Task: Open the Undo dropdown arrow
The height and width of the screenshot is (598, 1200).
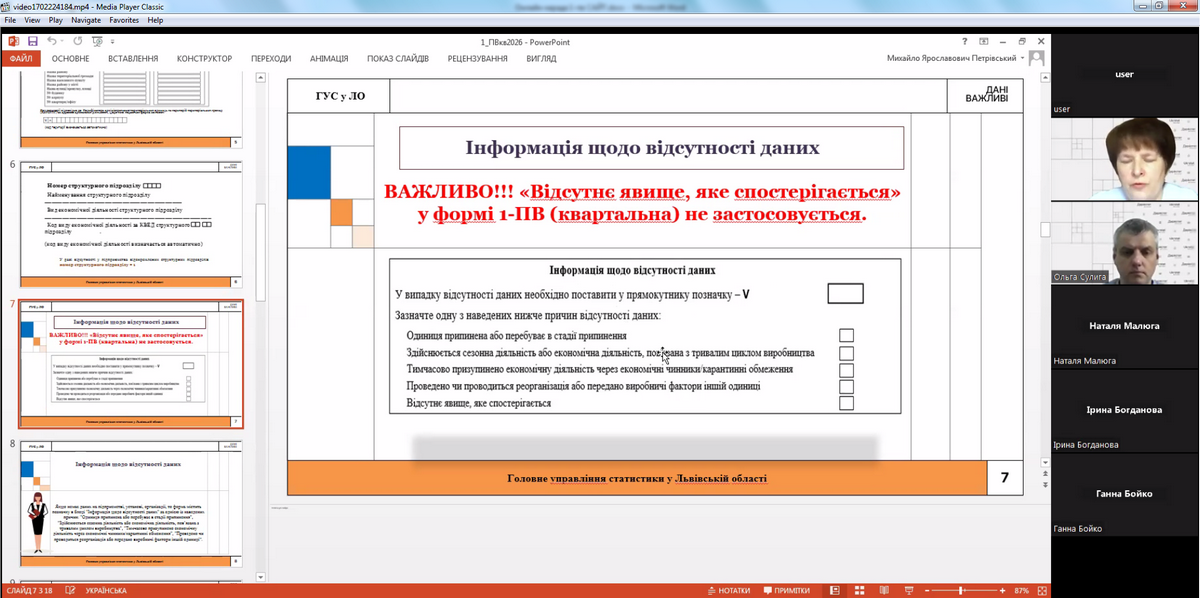Action: (62, 40)
